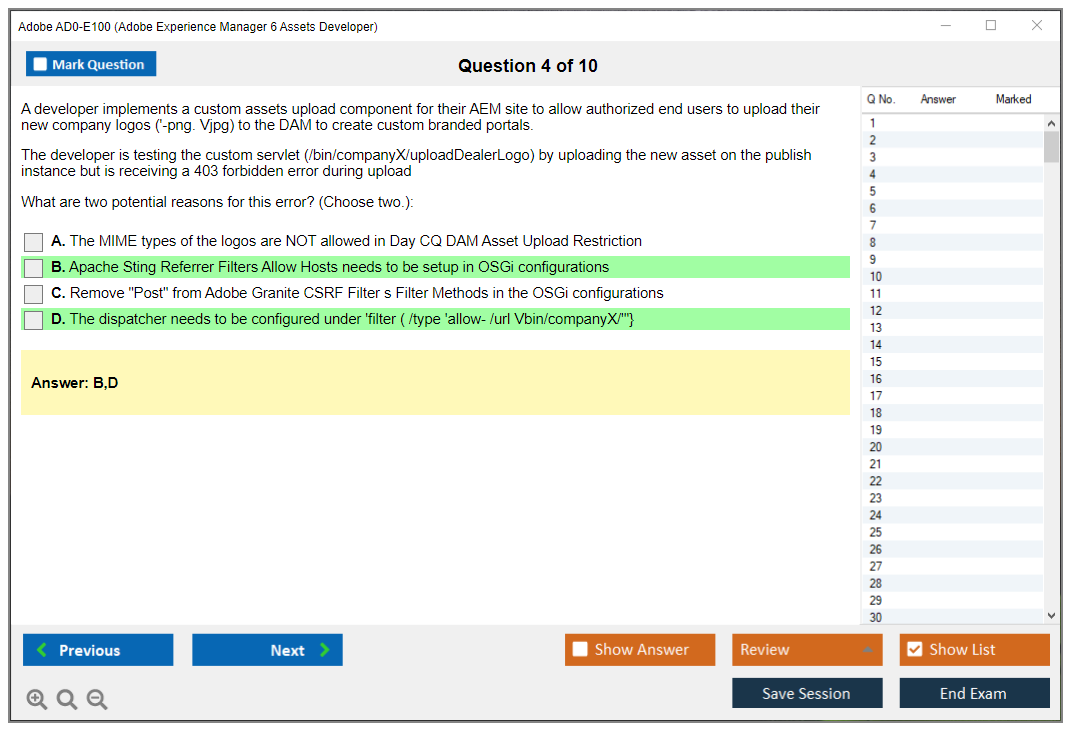Viewport: 1075px width, 735px height.
Task: Click the green left arrow on Previous
Action: tap(42, 650)
